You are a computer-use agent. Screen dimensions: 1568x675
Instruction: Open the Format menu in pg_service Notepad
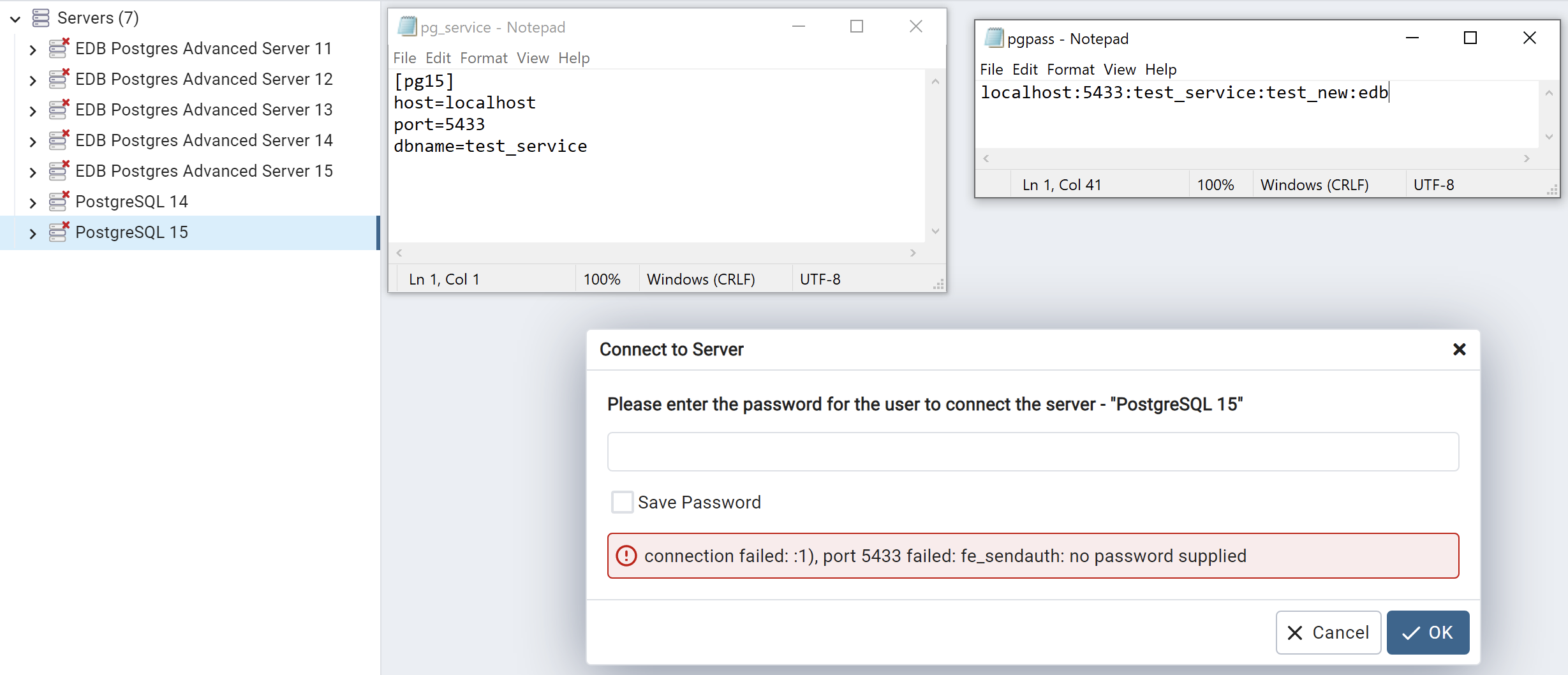(484, 57)
